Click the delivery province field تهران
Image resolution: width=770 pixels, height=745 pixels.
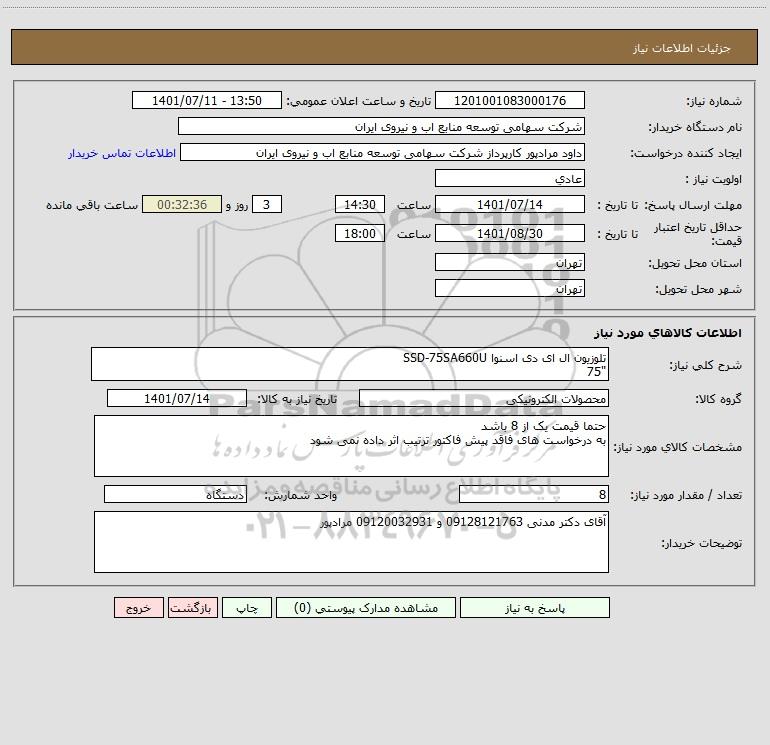pos(510,262)
